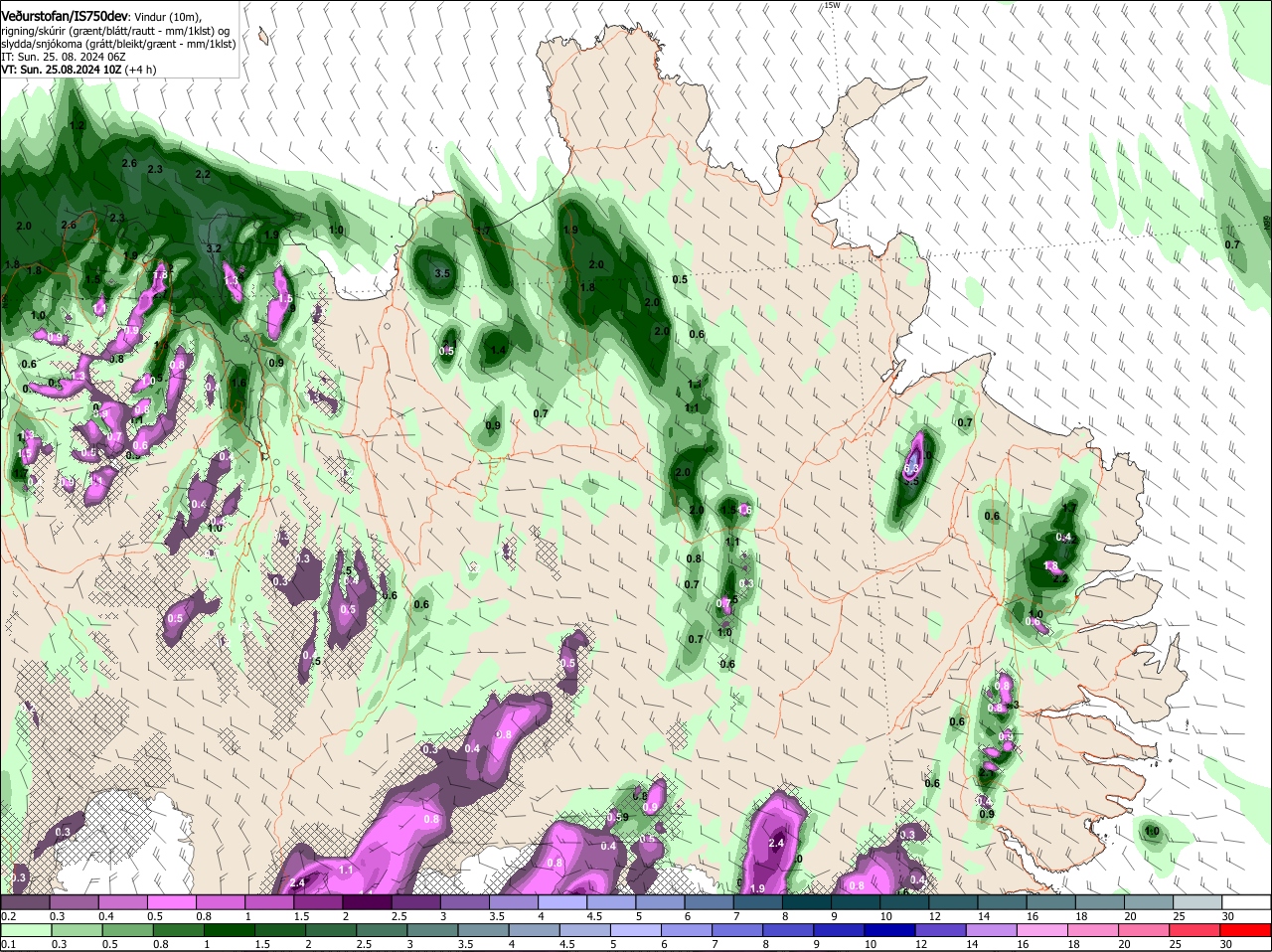
Task: Pick the pale green 0.1 swatch on the lower scale
Action: coord(25,930)
